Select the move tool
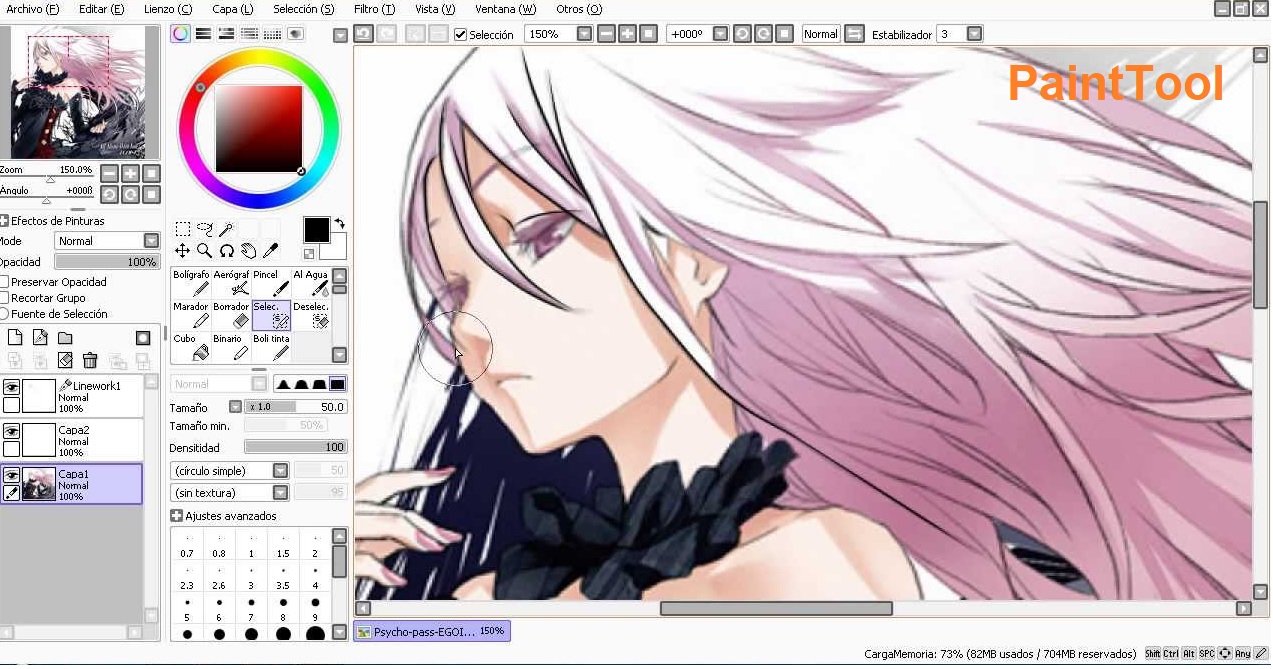 click(182, 250)
